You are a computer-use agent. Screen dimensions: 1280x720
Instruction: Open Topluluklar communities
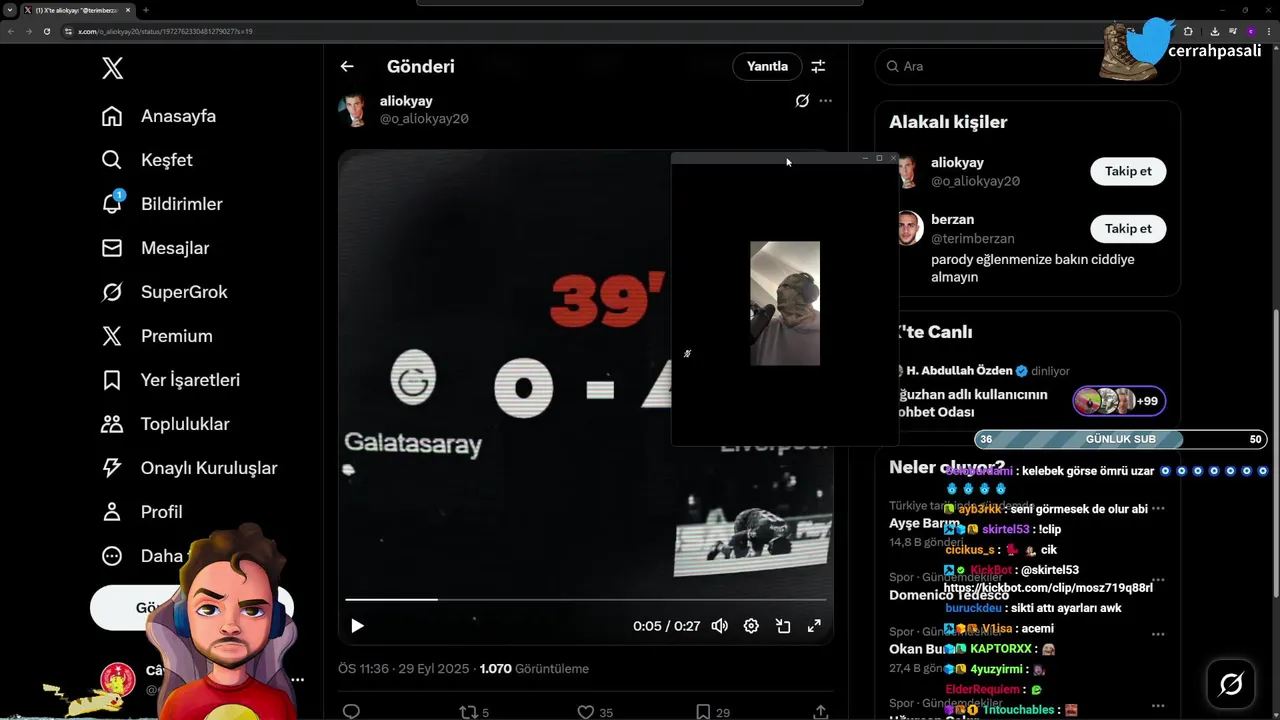coord(165,424)
